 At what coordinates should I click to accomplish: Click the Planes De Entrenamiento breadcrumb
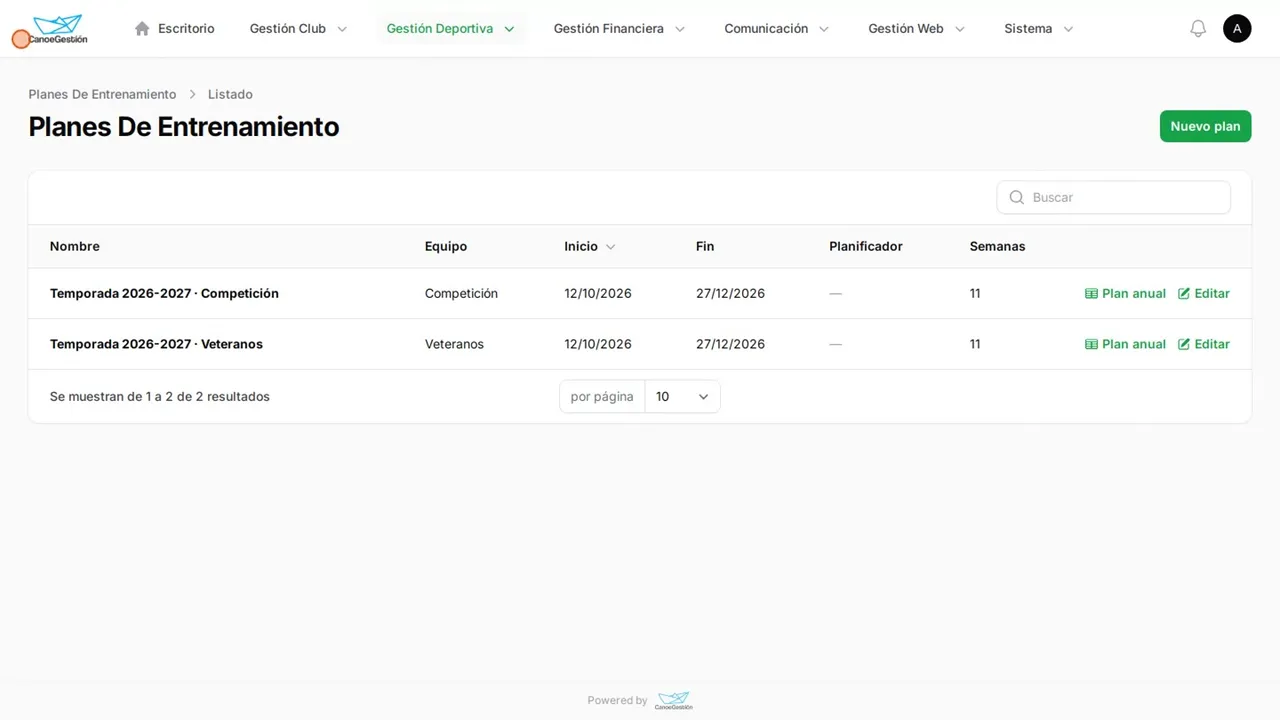pyautogui.click(x=102, y=94)
